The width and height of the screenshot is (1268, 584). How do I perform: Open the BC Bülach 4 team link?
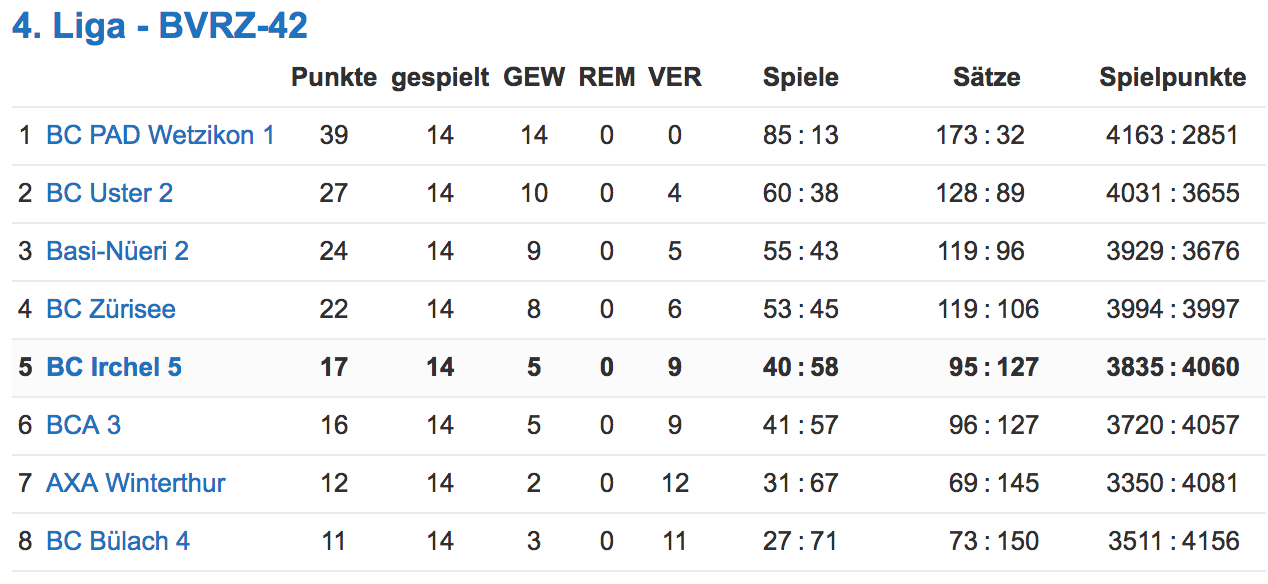(118, 541)
